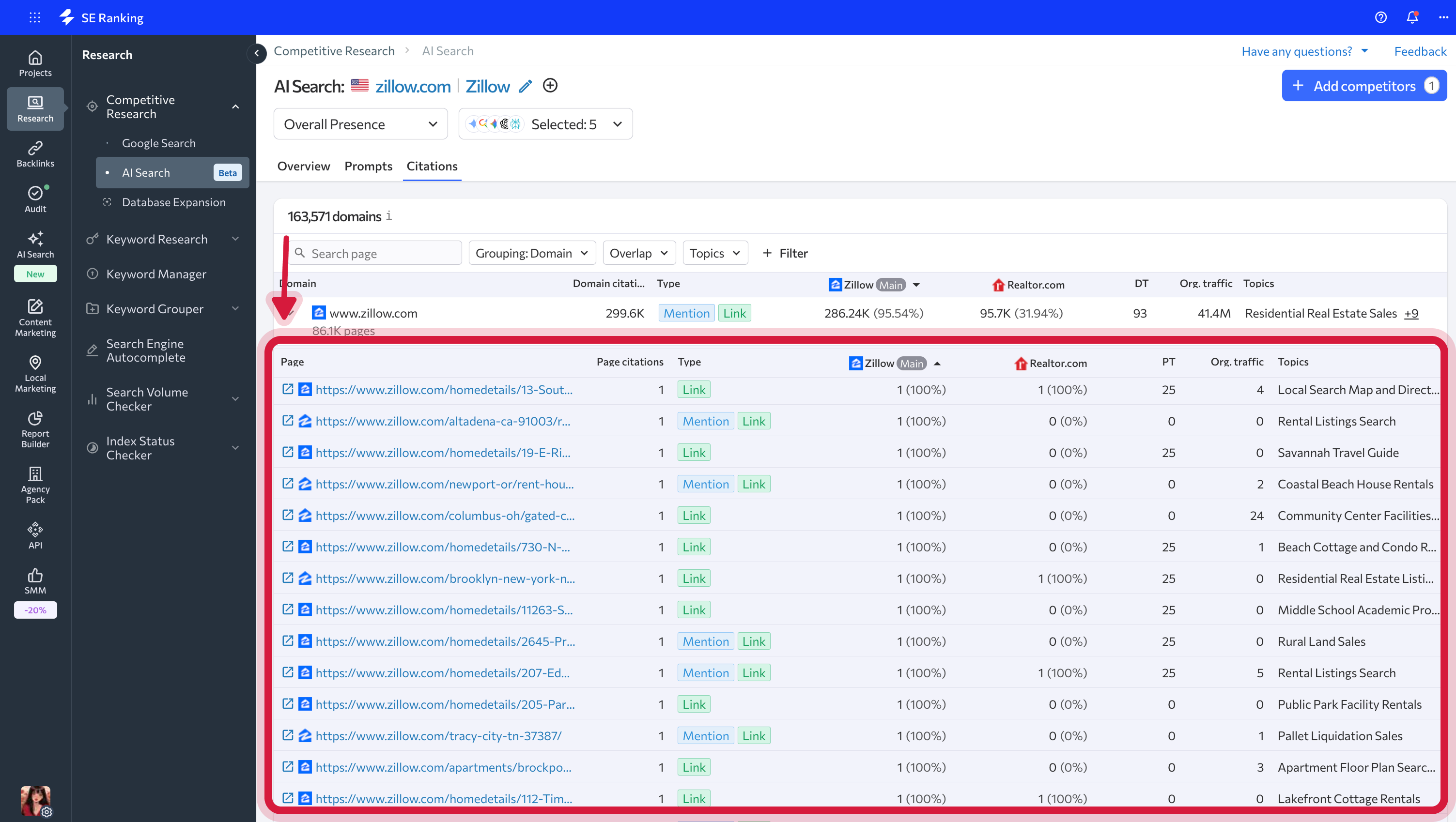Open AI Search in the left rail
This screenshot has width=1456, height=822.
(35, 245)
